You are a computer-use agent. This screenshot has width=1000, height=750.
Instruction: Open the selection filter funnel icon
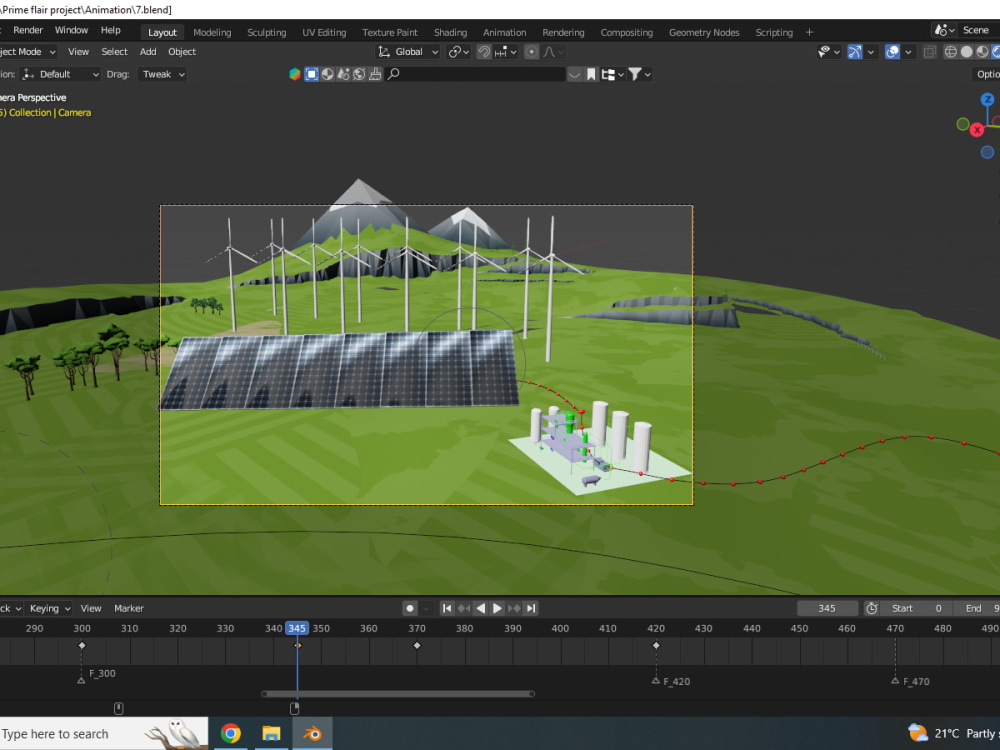637,74
